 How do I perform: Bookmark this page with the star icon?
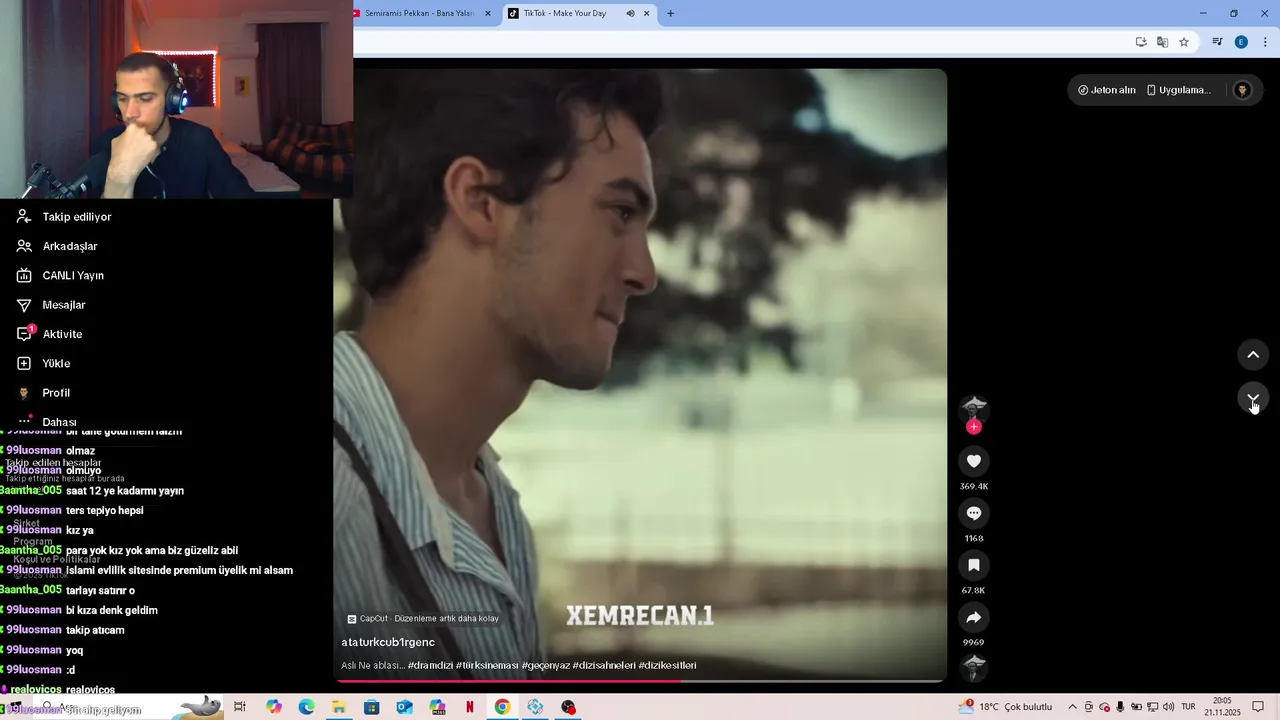point(1184,42)
